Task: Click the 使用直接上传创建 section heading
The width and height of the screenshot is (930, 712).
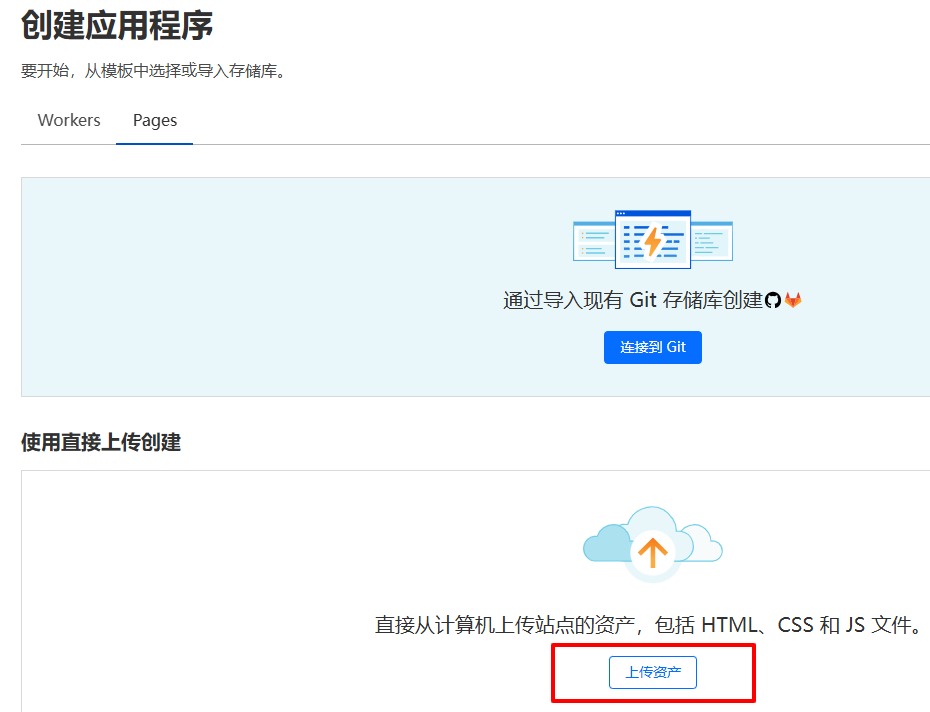Action: (101, 442)
